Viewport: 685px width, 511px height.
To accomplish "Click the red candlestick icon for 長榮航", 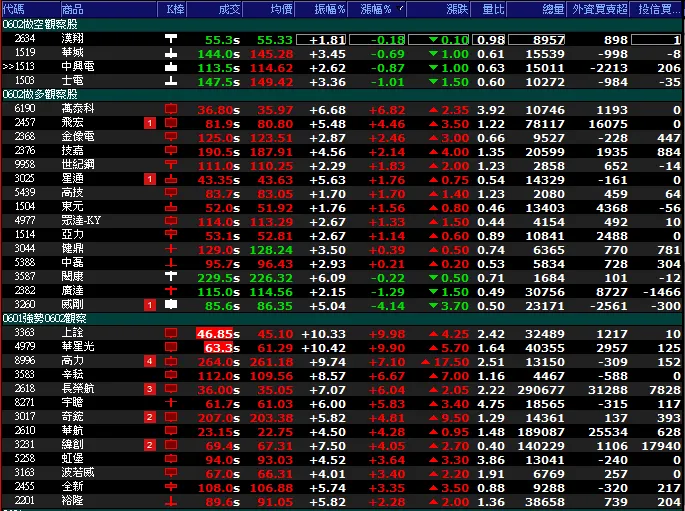I will 171,389.
